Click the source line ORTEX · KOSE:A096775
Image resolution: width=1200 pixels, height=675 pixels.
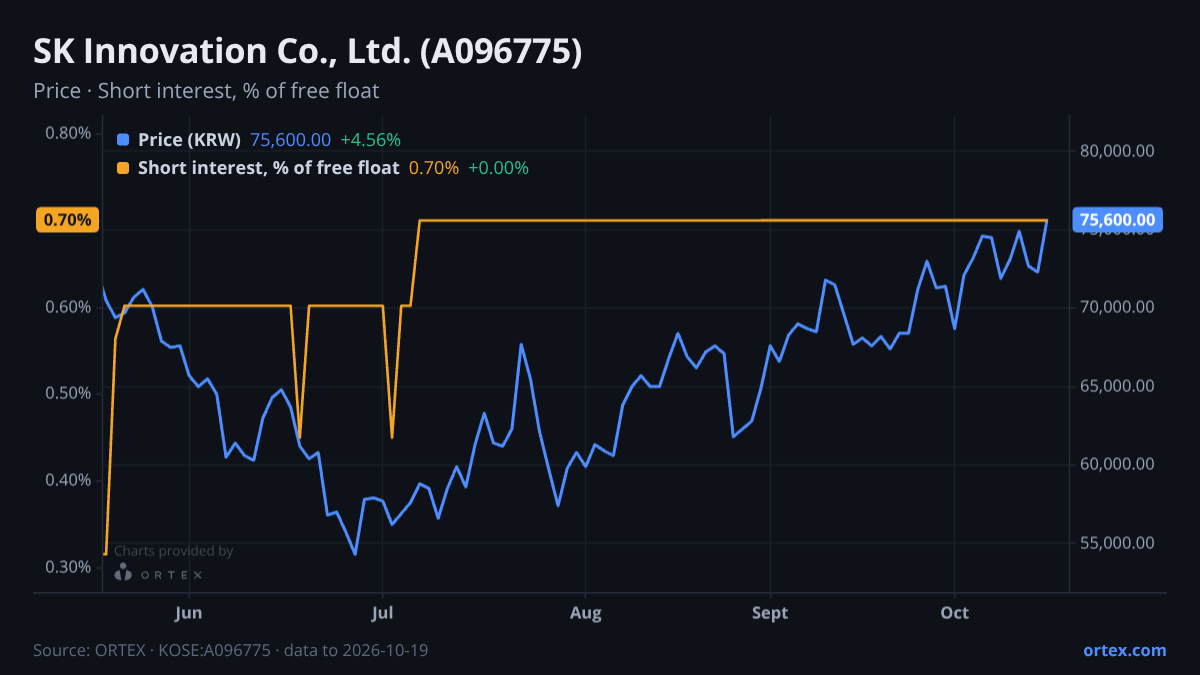pyautogui.click(x=231, y=650)
